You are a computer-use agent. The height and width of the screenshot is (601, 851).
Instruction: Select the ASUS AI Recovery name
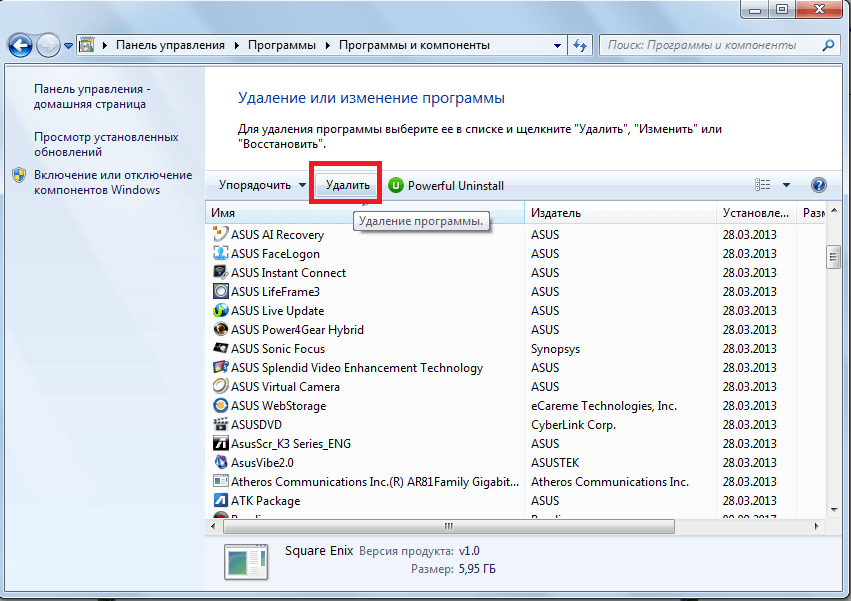tap(277, 235)
